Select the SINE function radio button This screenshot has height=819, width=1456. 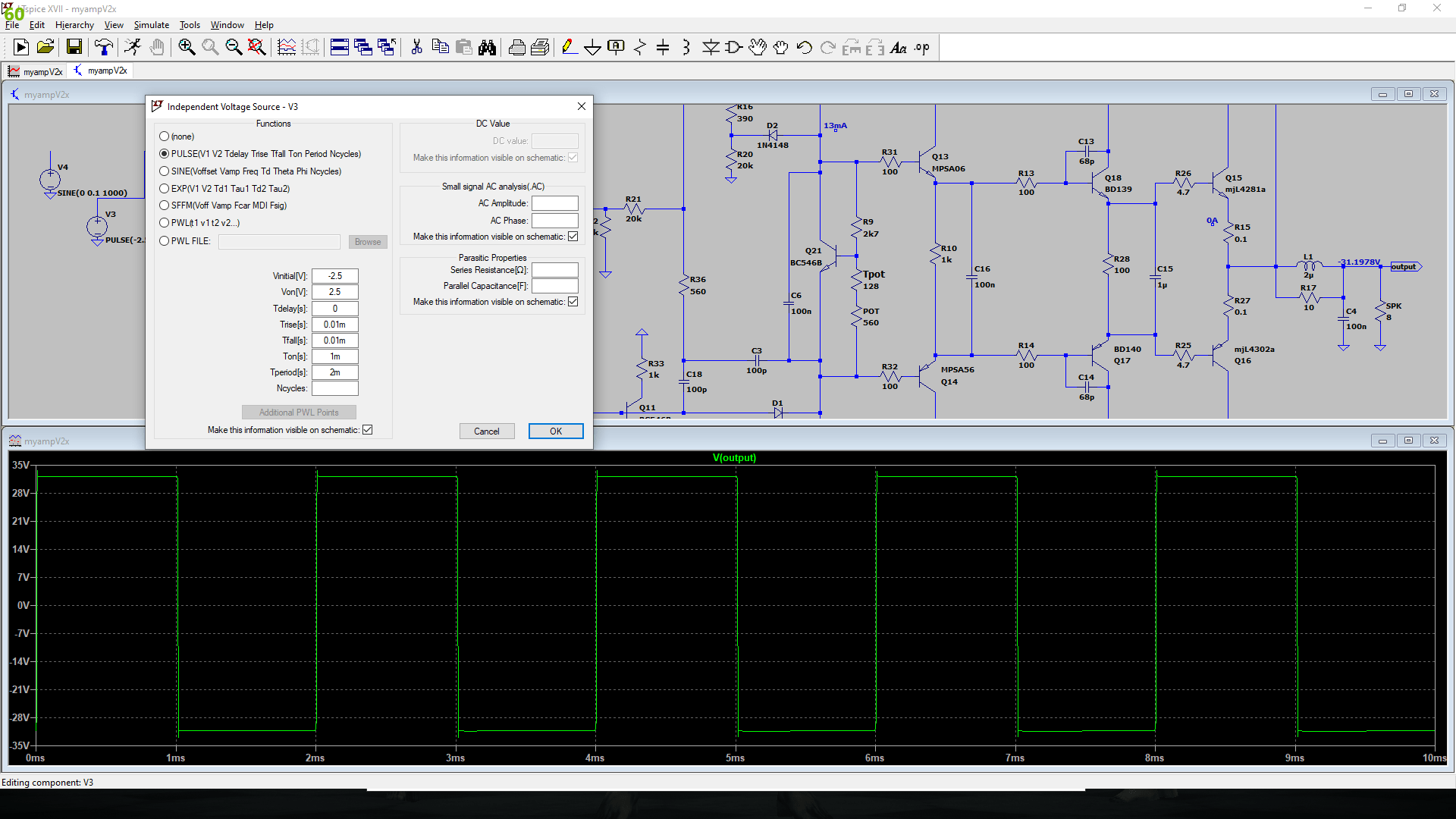point(164,171)
